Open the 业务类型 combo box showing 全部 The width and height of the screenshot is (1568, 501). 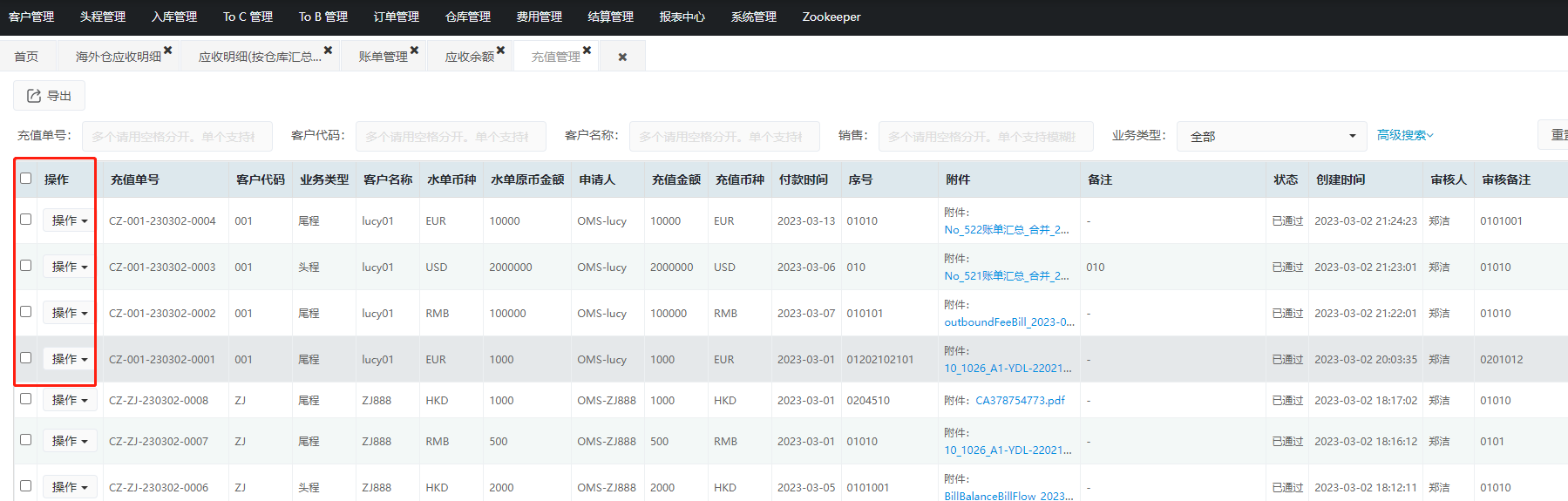tap(1272, 136)
